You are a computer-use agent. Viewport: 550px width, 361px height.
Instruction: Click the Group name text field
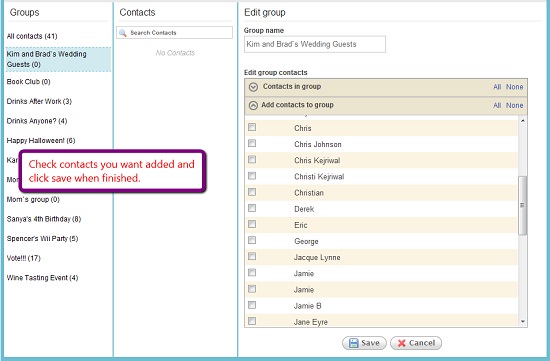tap(315, 44)
